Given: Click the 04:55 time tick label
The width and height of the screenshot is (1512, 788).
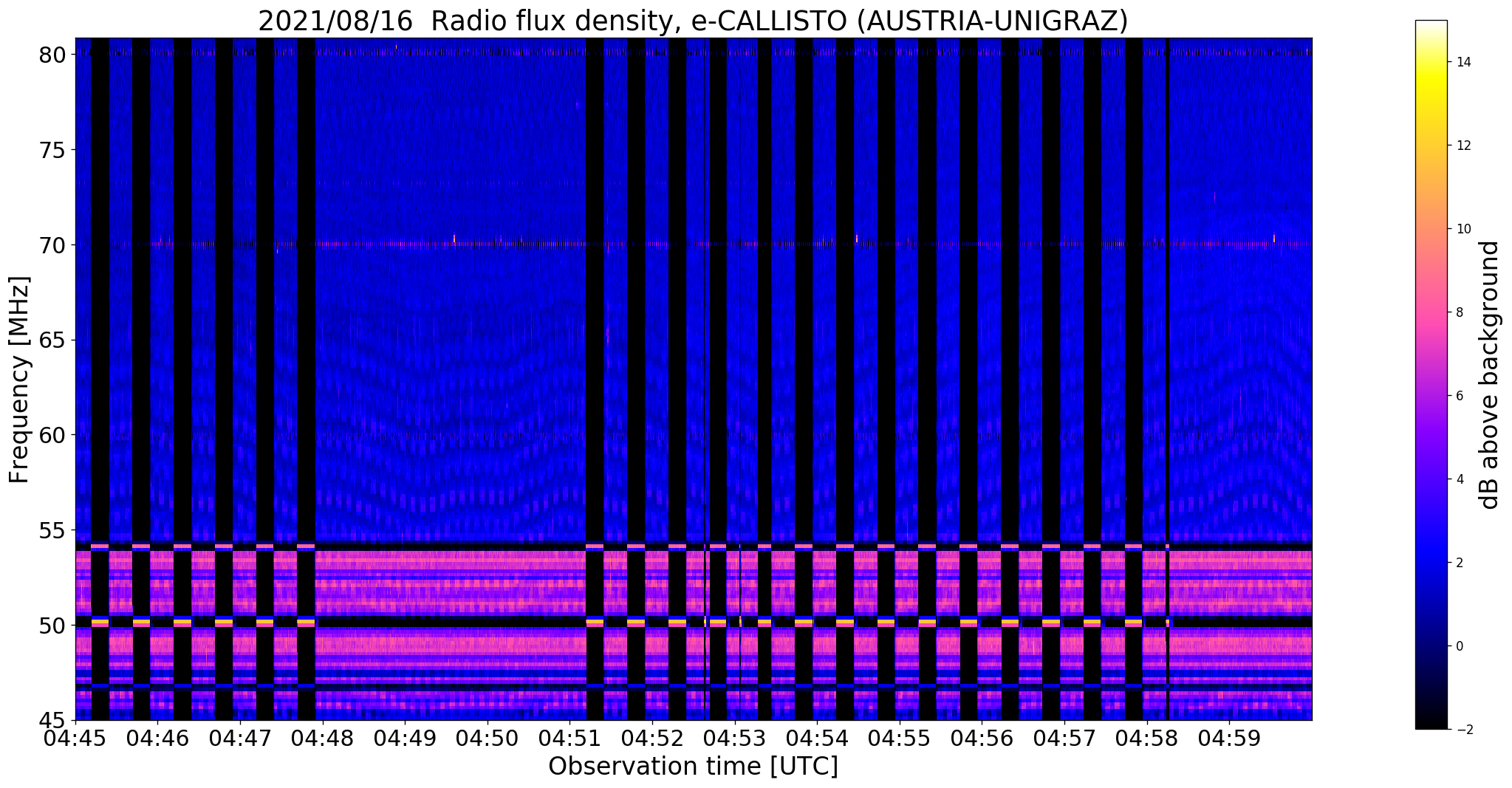Looking at the screenshot, I should pos(900,739).
